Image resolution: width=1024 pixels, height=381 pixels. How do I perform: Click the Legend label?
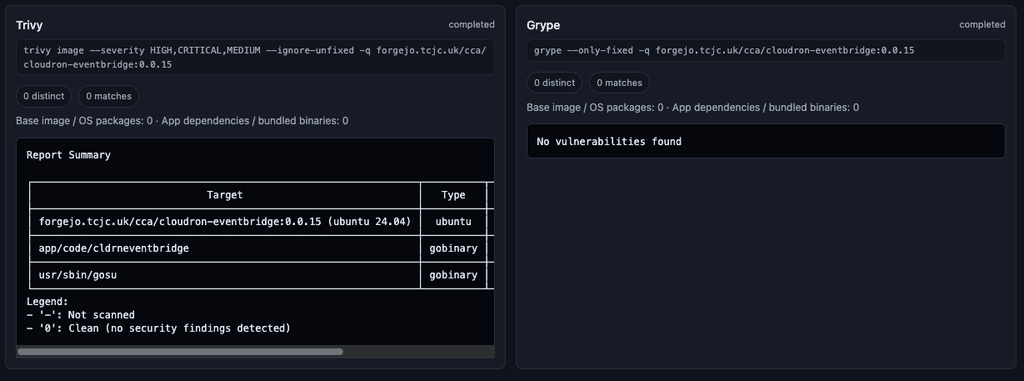click(47, 302)
